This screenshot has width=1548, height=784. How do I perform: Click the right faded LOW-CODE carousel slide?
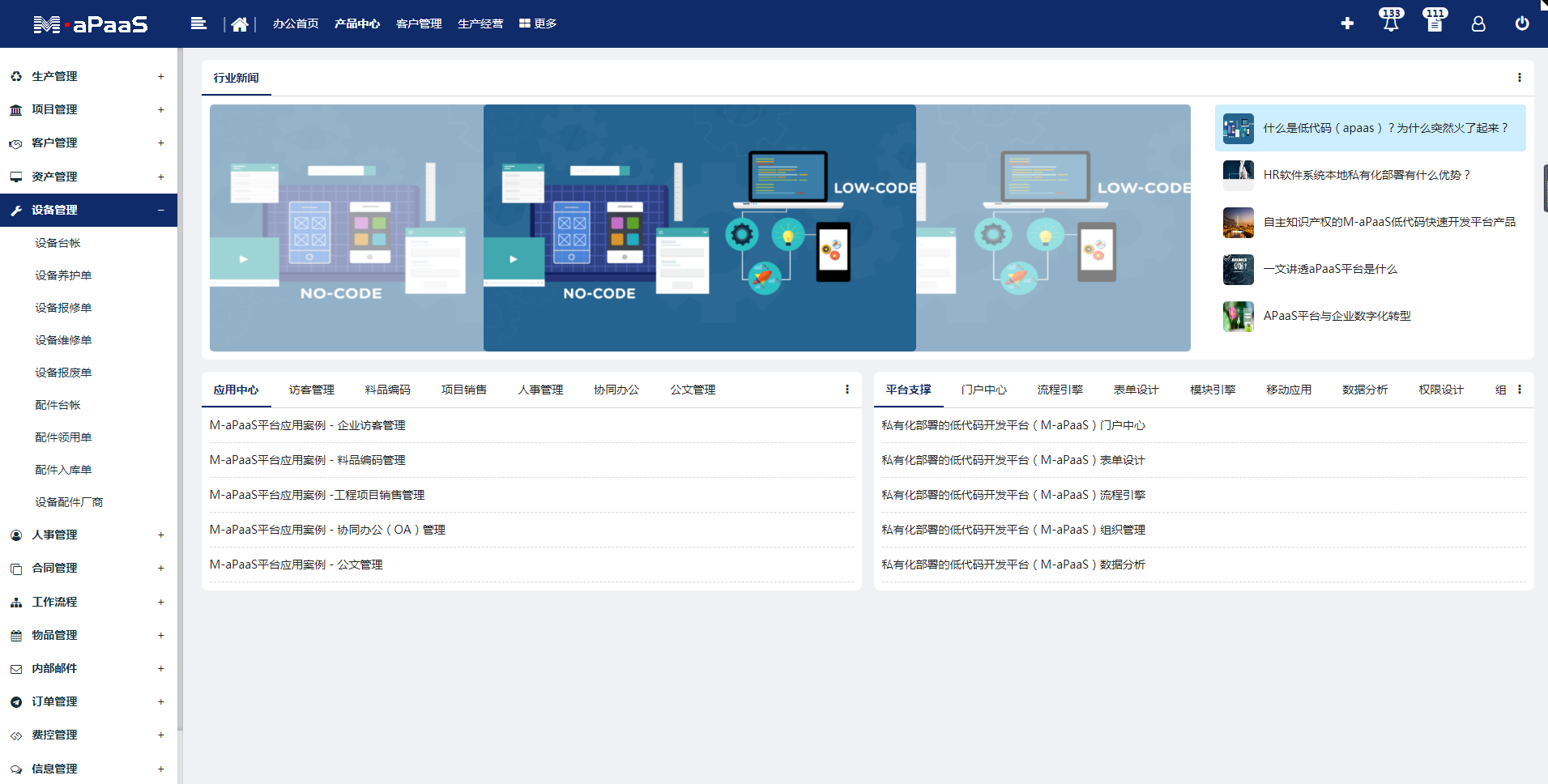[x=1053, y=228]
